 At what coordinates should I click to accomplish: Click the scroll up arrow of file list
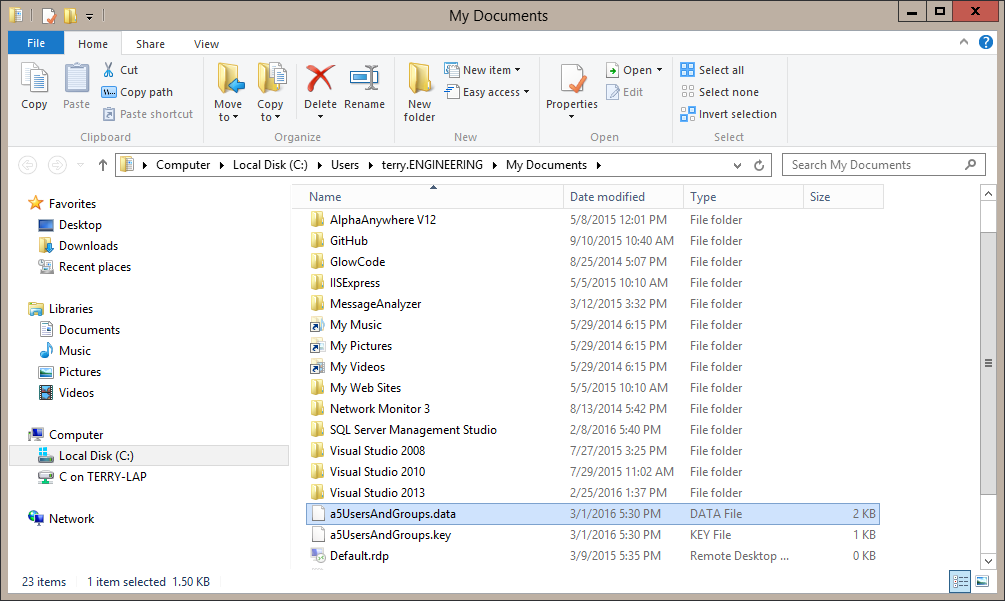tap(988, 193)
